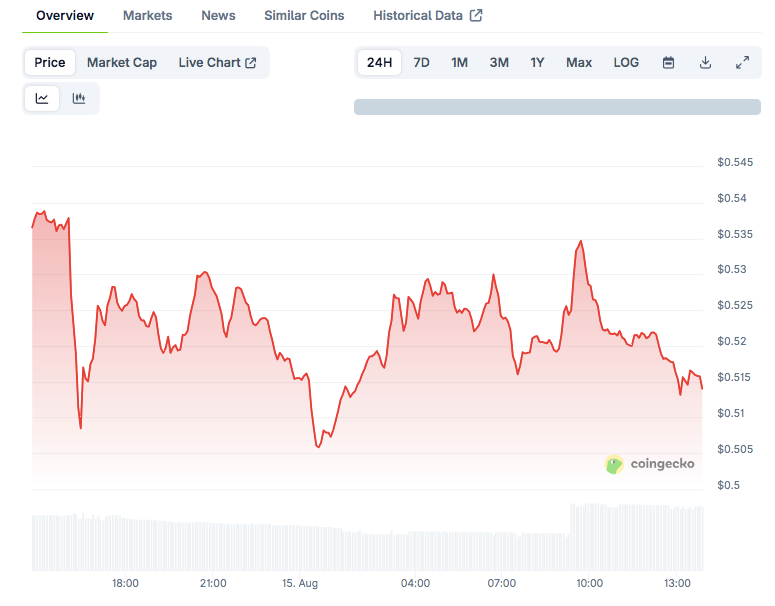Switch to line chart view icon

[x=42, y=98]
